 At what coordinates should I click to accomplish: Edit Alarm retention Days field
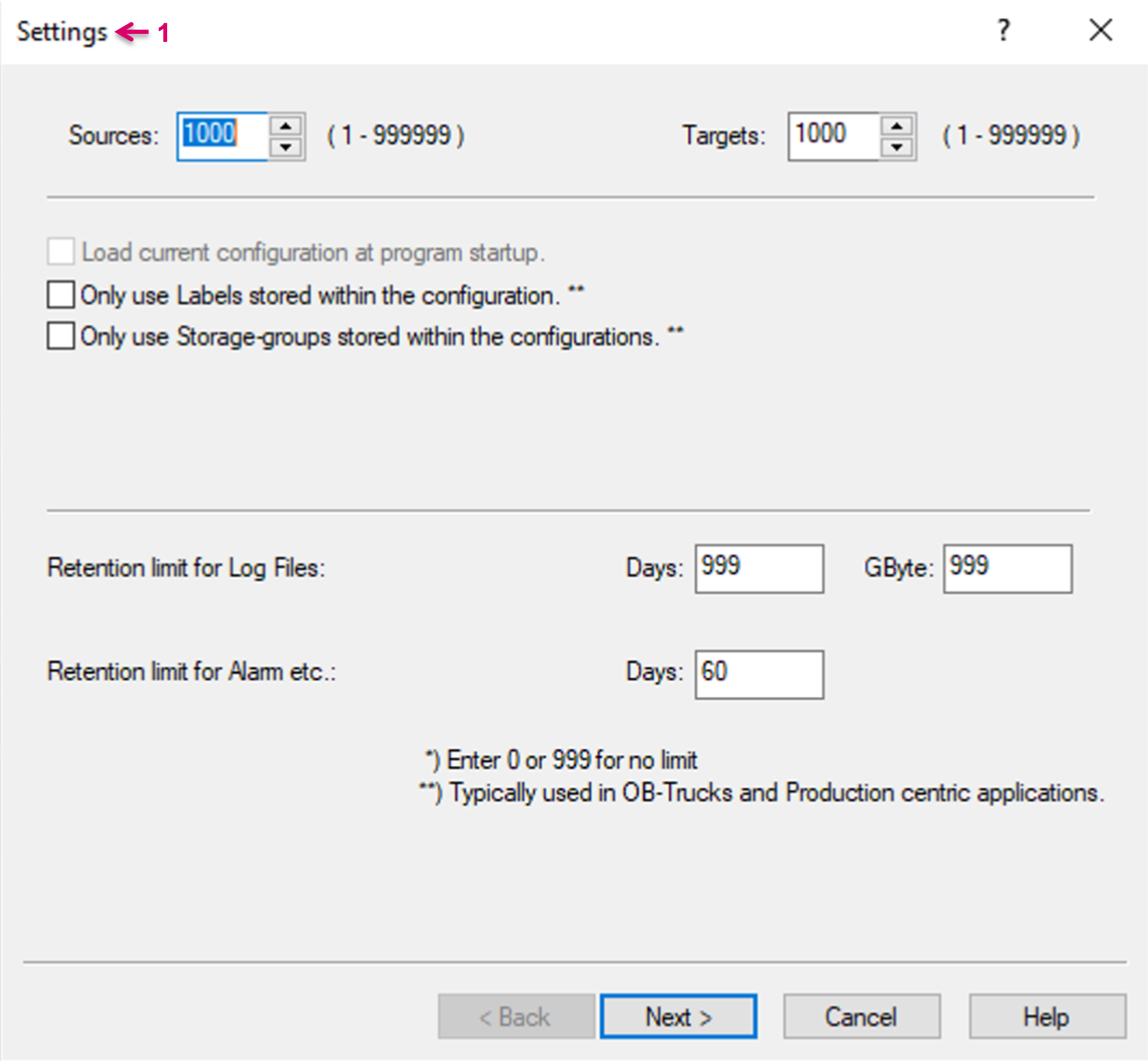(x=759, y=674)
